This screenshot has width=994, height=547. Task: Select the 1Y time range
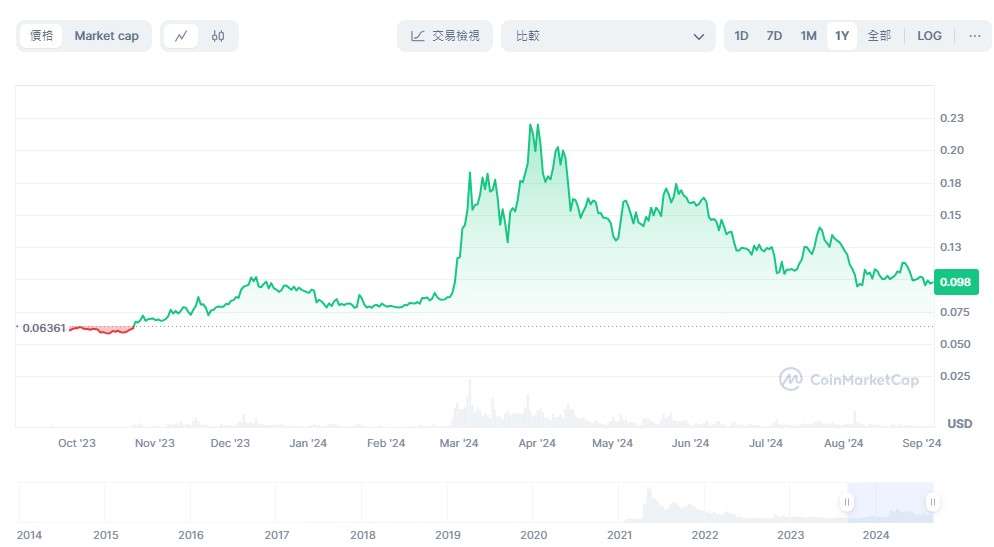tap(842, 36)
